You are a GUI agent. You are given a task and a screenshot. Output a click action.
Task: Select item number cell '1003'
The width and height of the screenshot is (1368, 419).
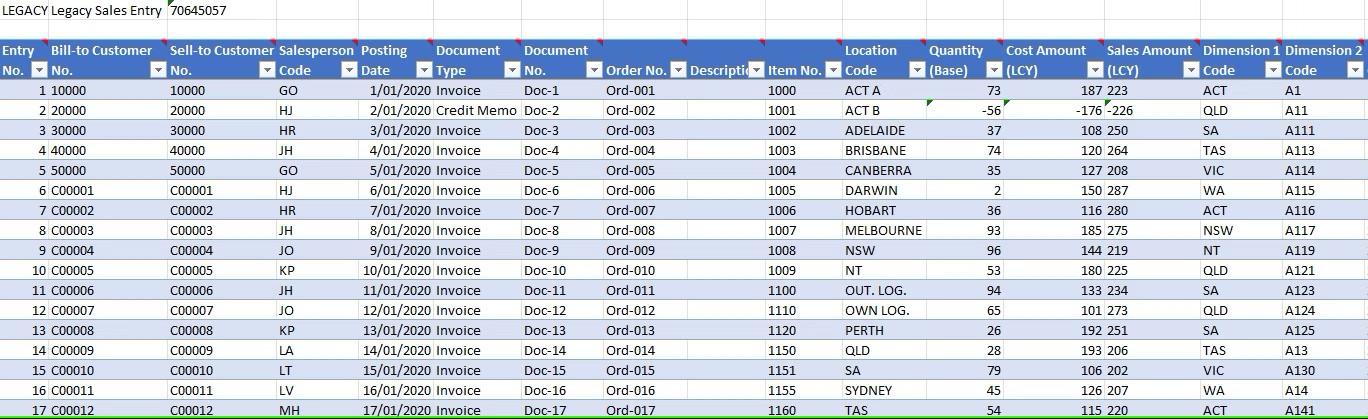(803, 150)
